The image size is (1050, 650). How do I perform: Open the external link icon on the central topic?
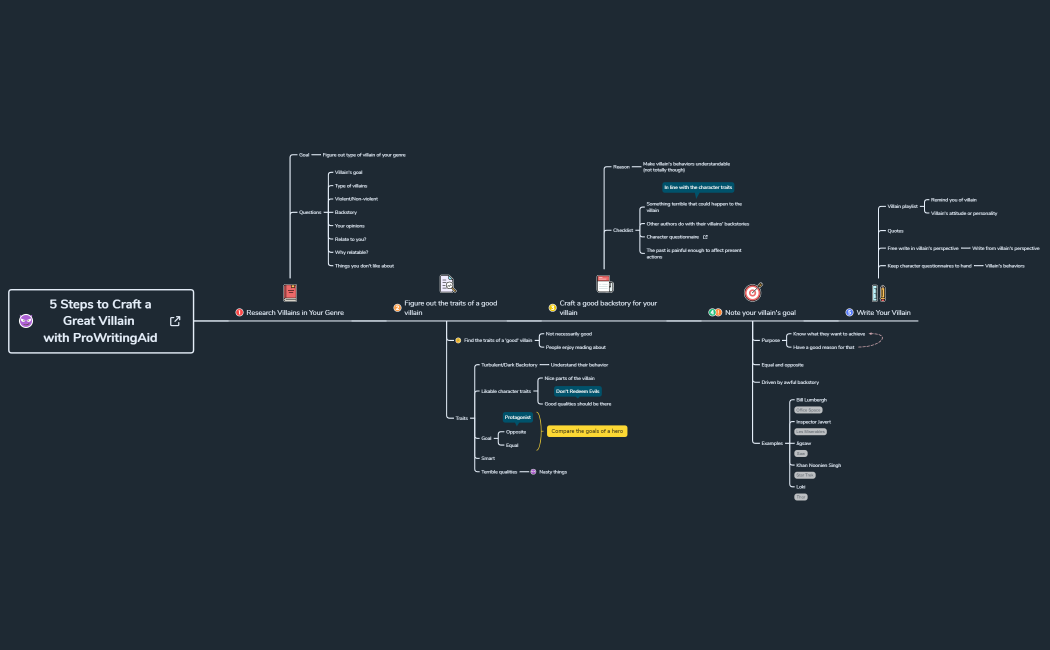pos(176,321)
